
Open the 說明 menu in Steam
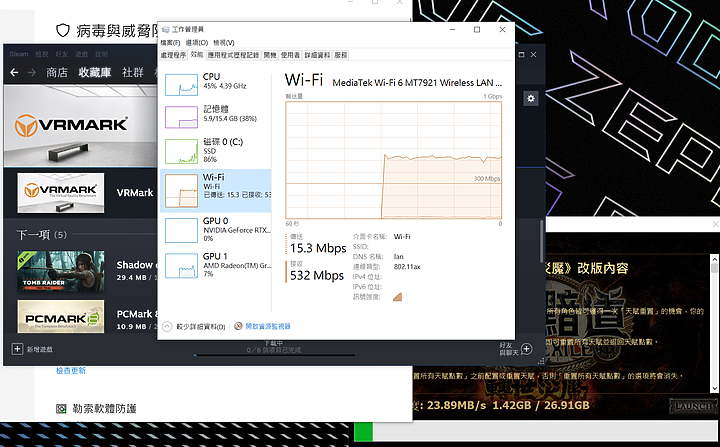tap(101, 54)
